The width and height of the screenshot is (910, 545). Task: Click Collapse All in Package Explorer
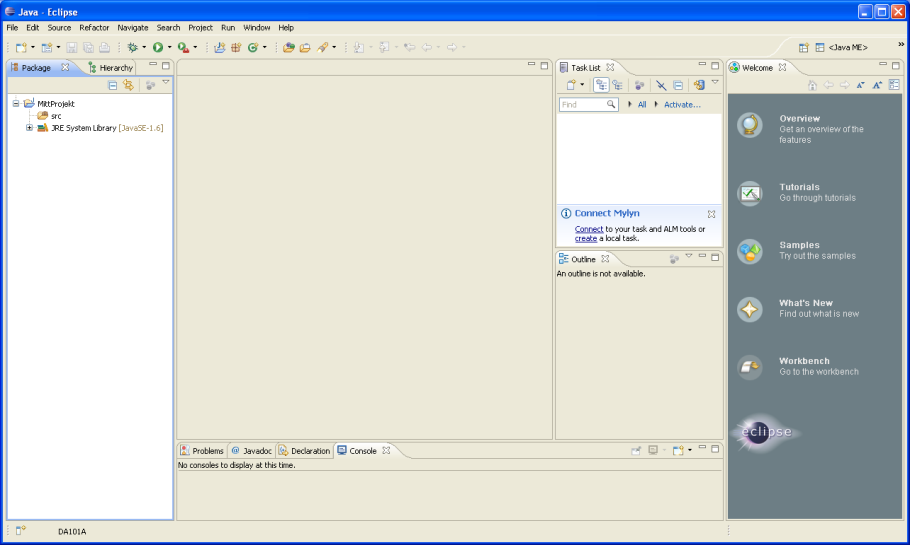(x=113, y=85)
